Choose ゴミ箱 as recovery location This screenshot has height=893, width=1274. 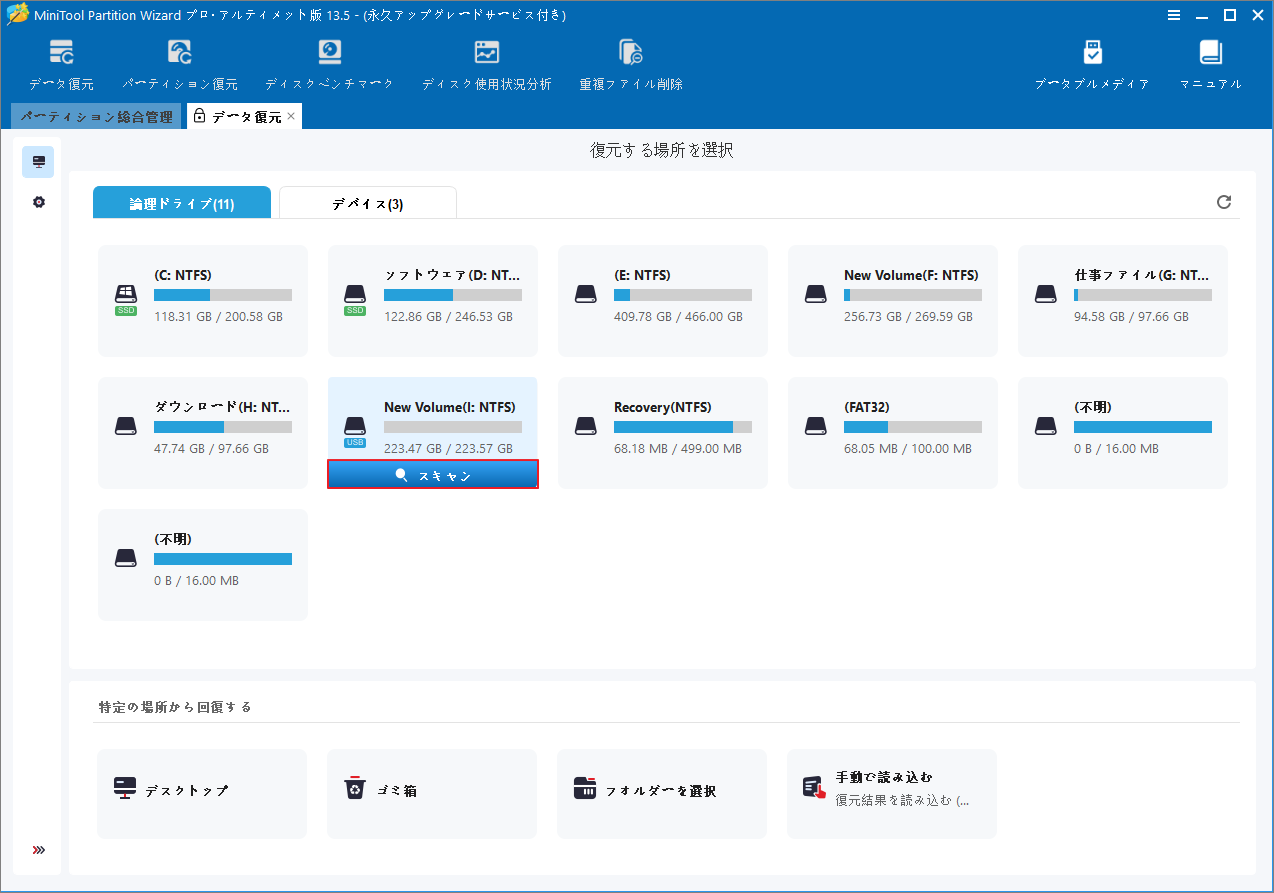432,793
